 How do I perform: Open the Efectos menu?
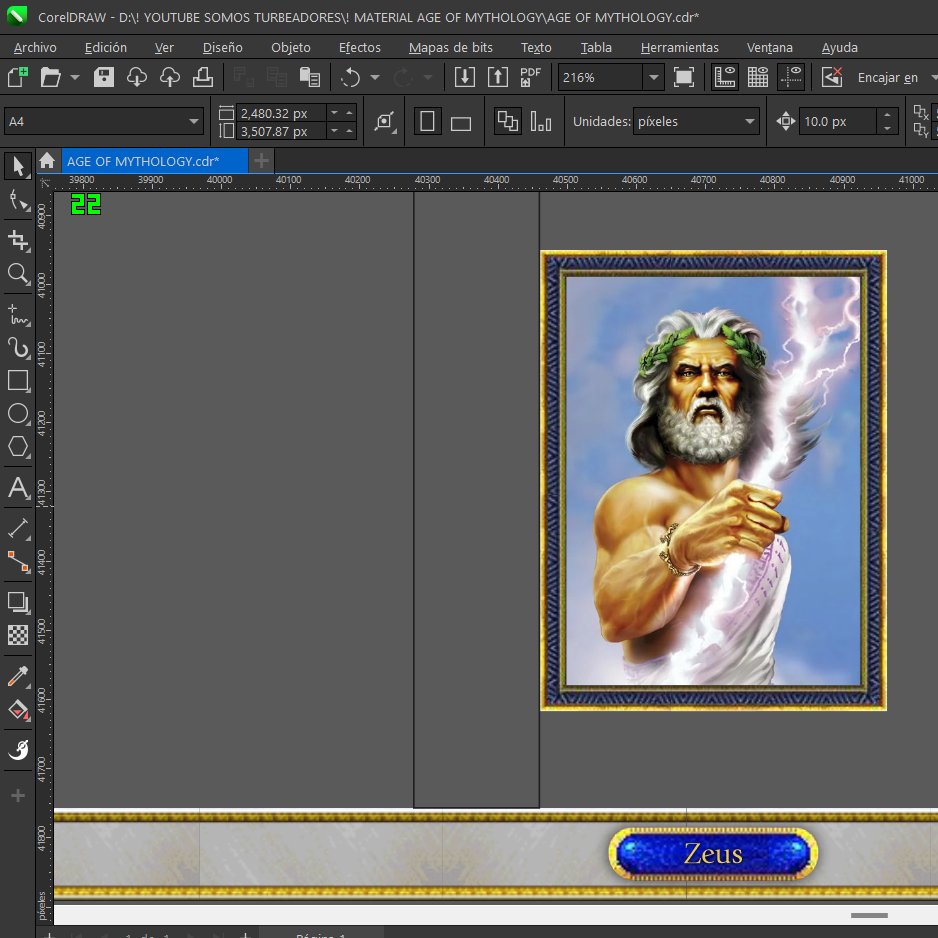click(x=360, y=47)
